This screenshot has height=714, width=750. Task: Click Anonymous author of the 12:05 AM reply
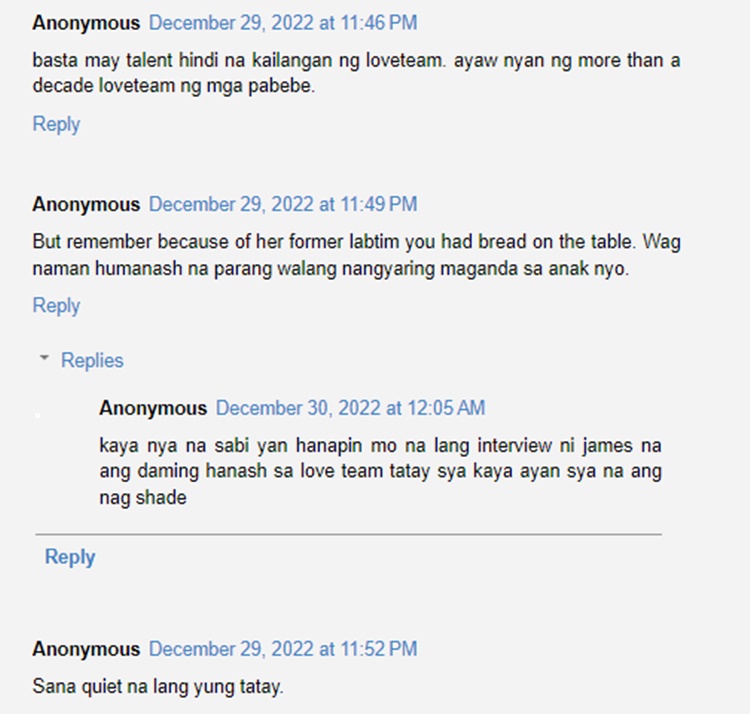(x=153, y=408)
